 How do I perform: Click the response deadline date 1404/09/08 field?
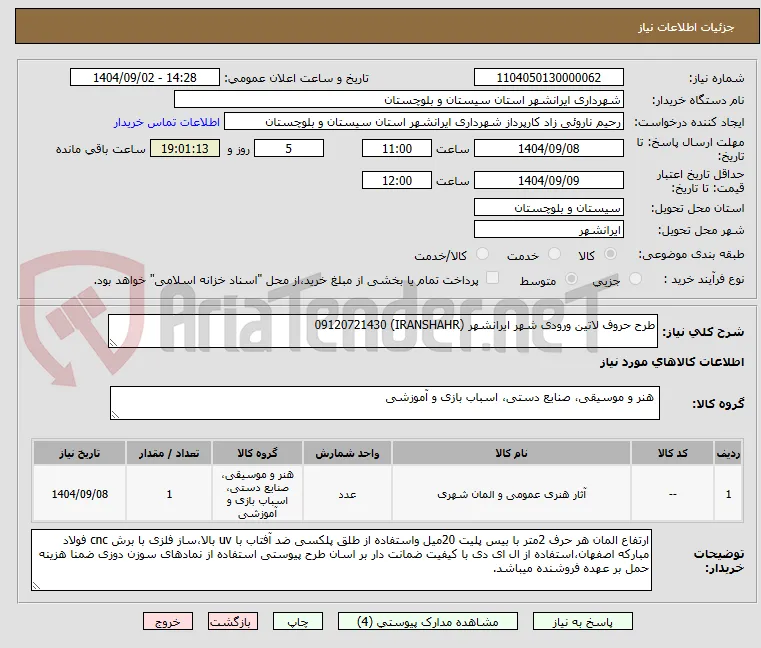pyautogui.click(x=548, y=149)
